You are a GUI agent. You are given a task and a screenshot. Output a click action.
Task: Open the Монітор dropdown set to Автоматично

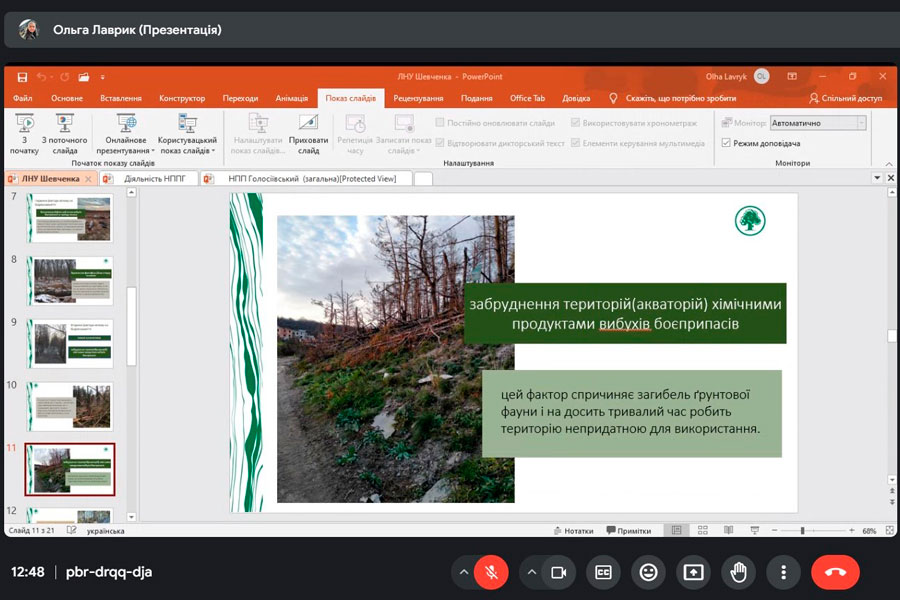pyautogui.click(x=817, y=123)
